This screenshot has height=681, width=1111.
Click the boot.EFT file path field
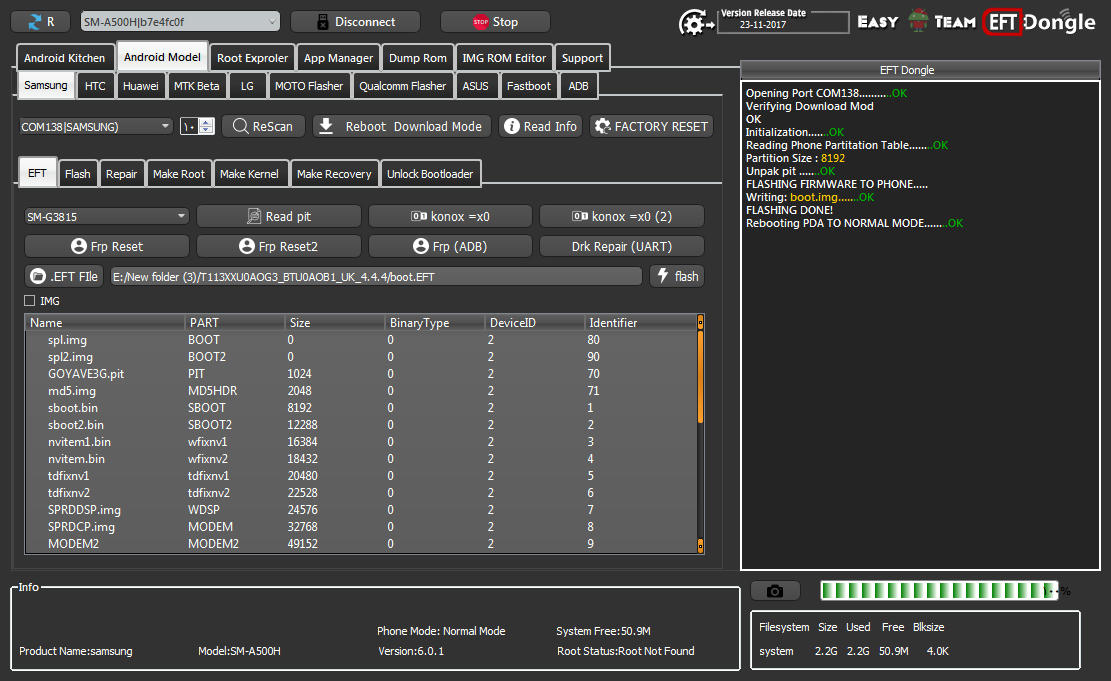(376, 276)
